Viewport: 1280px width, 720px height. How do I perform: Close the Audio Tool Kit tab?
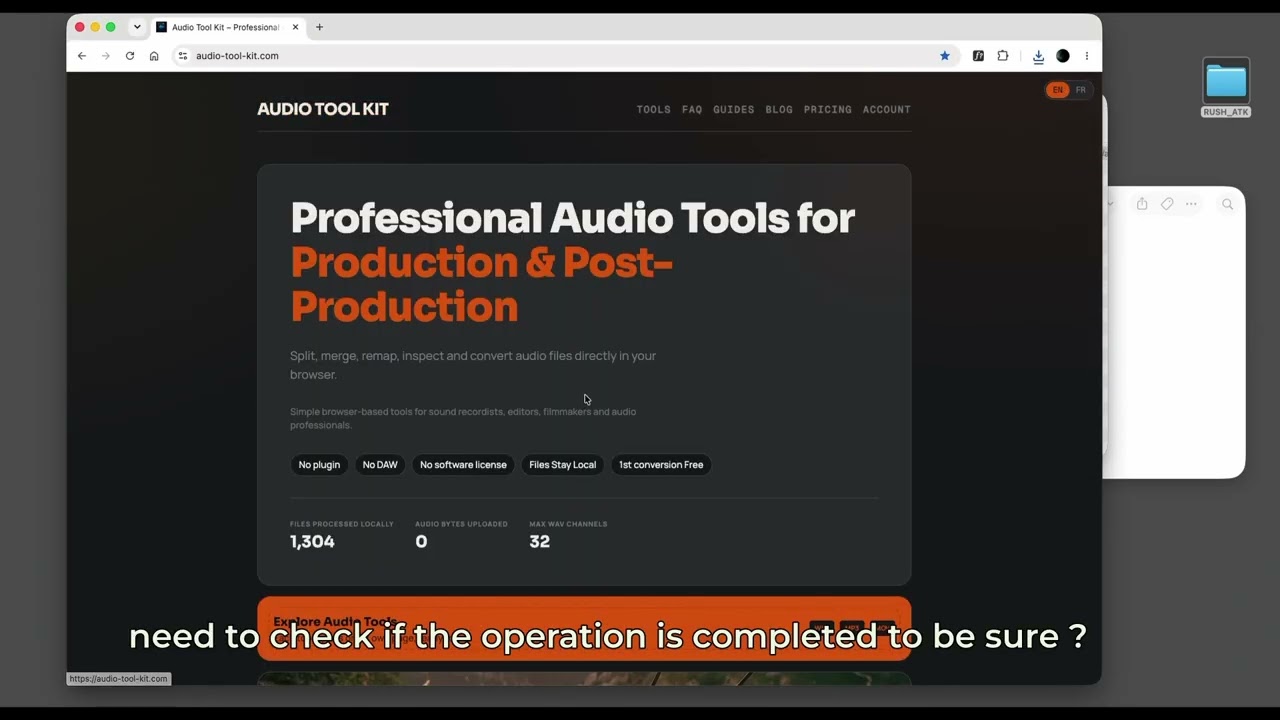click(x=295, y=27)
